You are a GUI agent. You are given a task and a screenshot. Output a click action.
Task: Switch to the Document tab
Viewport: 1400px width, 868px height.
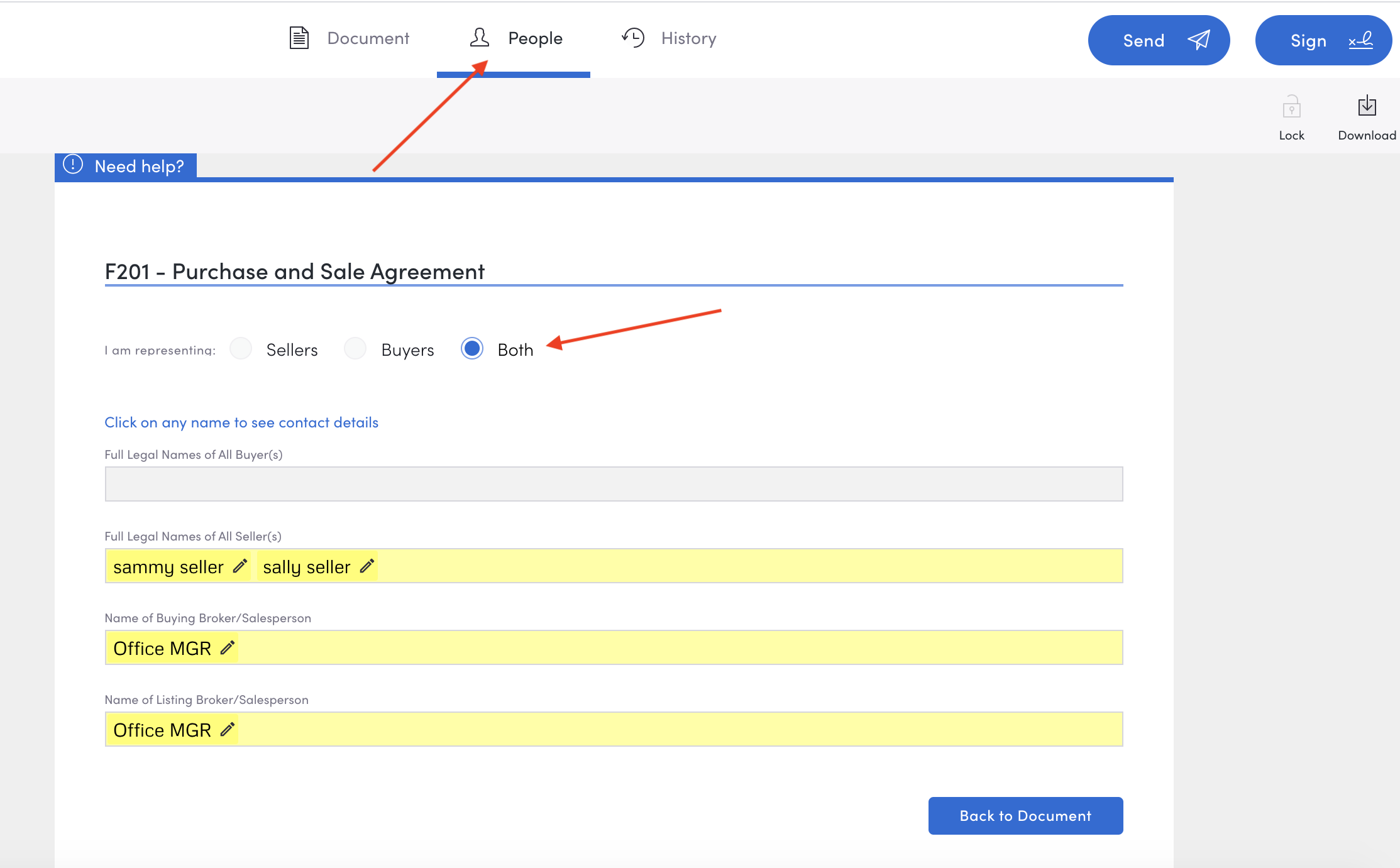pos(368,38)
